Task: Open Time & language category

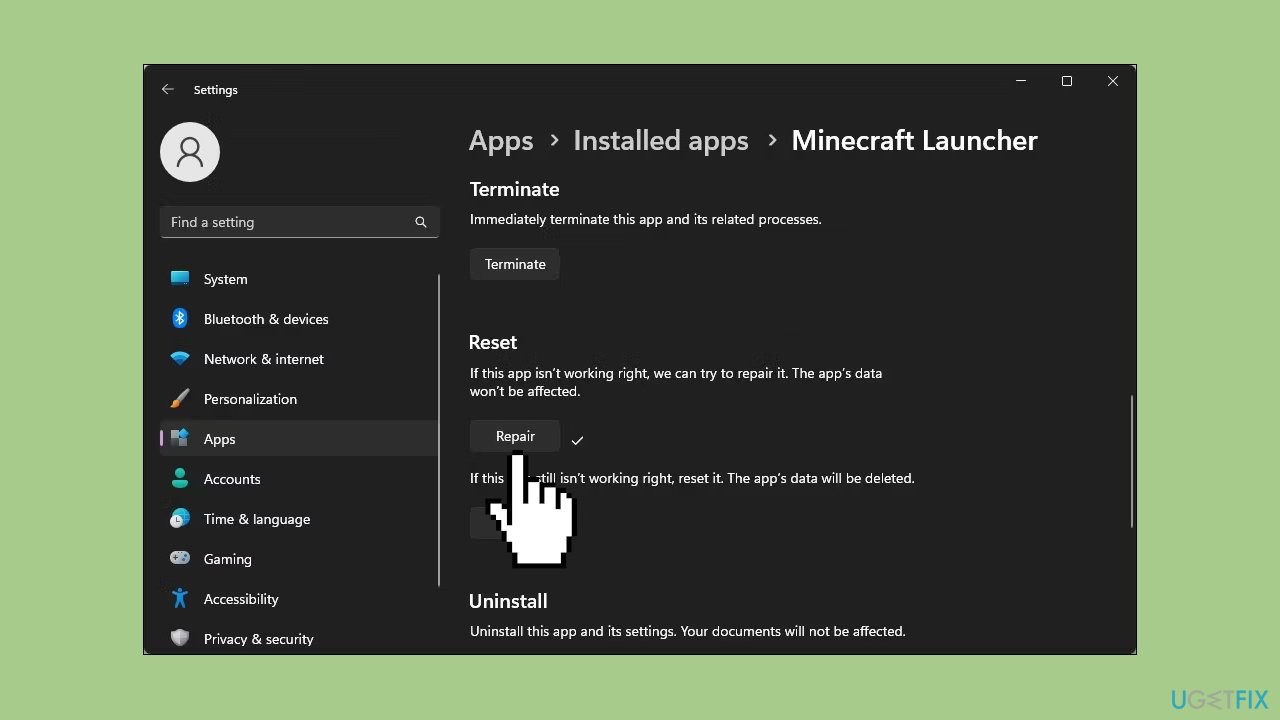Action: click(257, 519)
